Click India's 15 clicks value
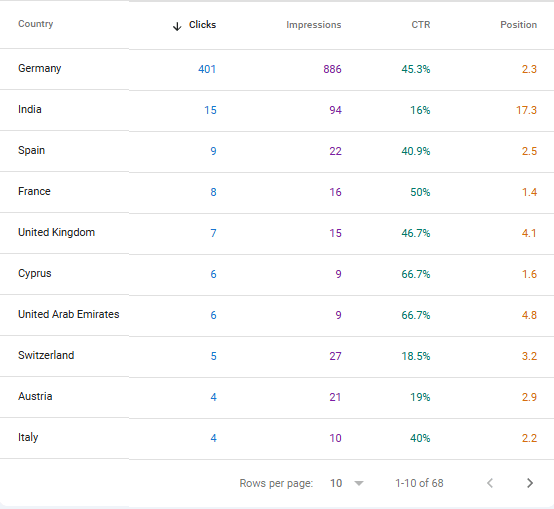This screenshot has height=509, width=554. (210, 110)
